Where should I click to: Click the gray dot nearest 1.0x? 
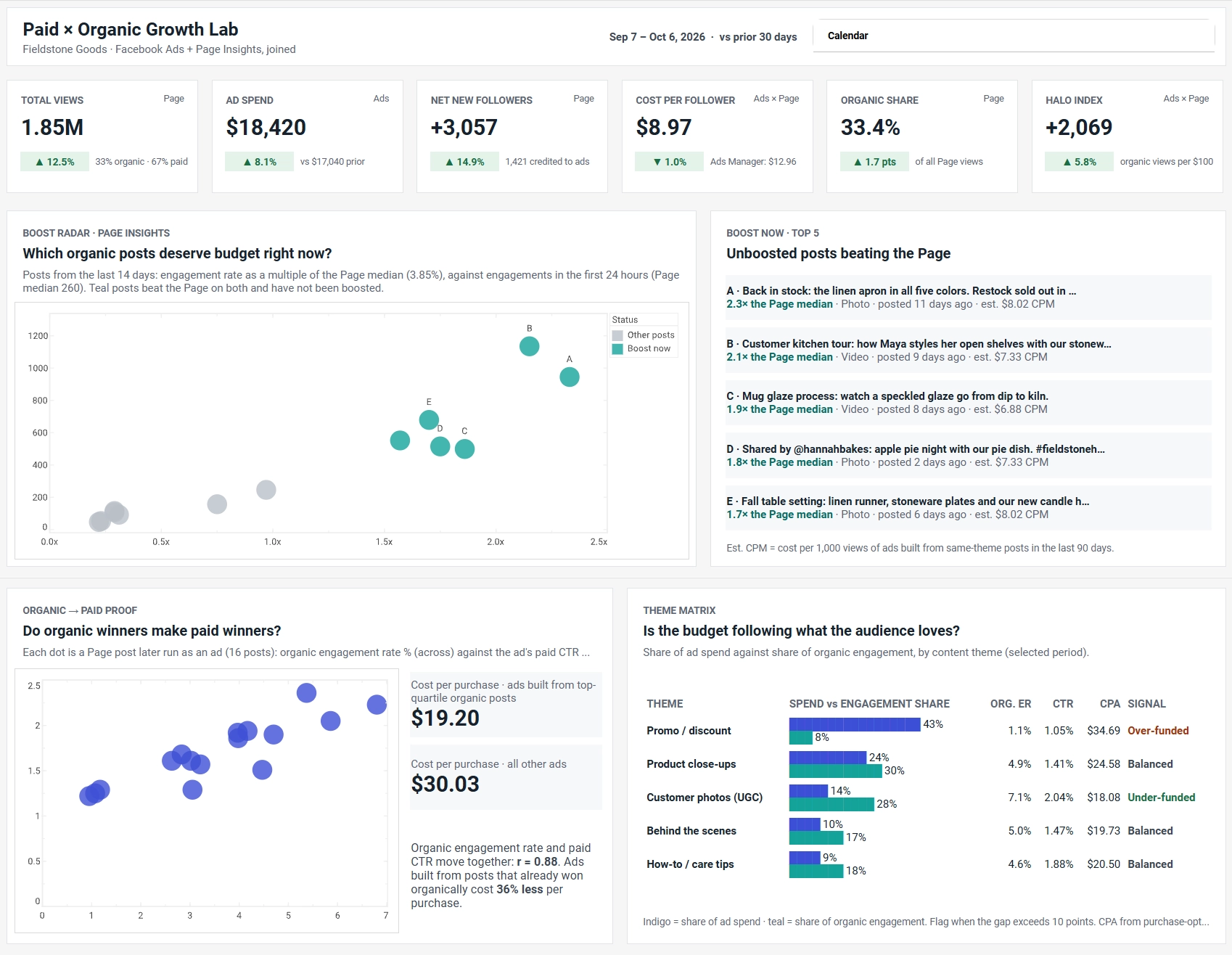[266, 490]
